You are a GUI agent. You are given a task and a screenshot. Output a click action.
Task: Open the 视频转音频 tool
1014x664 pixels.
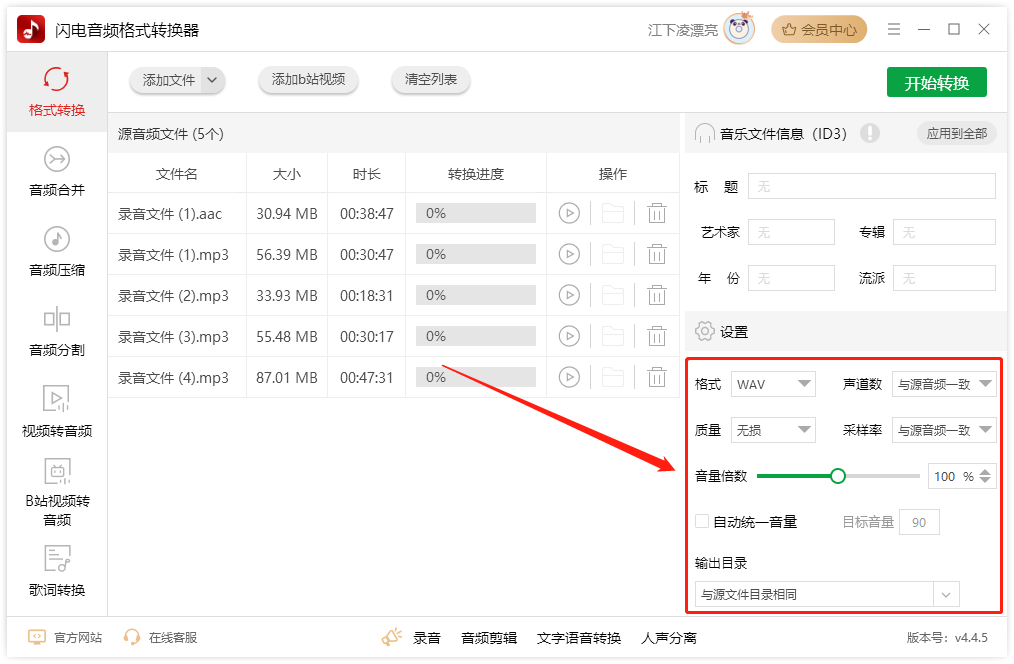click(57, 410)
